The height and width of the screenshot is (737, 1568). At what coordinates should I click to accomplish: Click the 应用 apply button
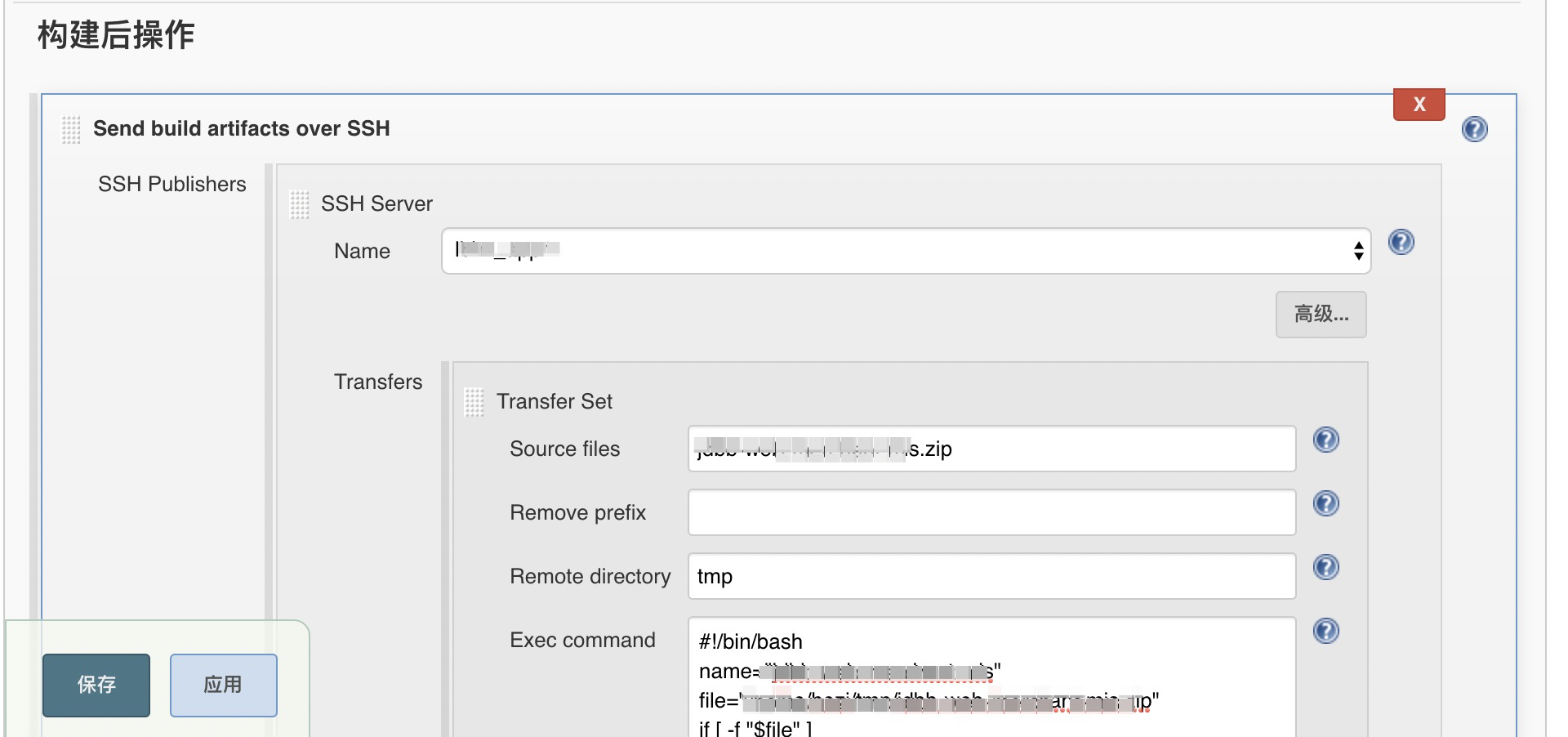pyautogui.click(x=223, y=685)
